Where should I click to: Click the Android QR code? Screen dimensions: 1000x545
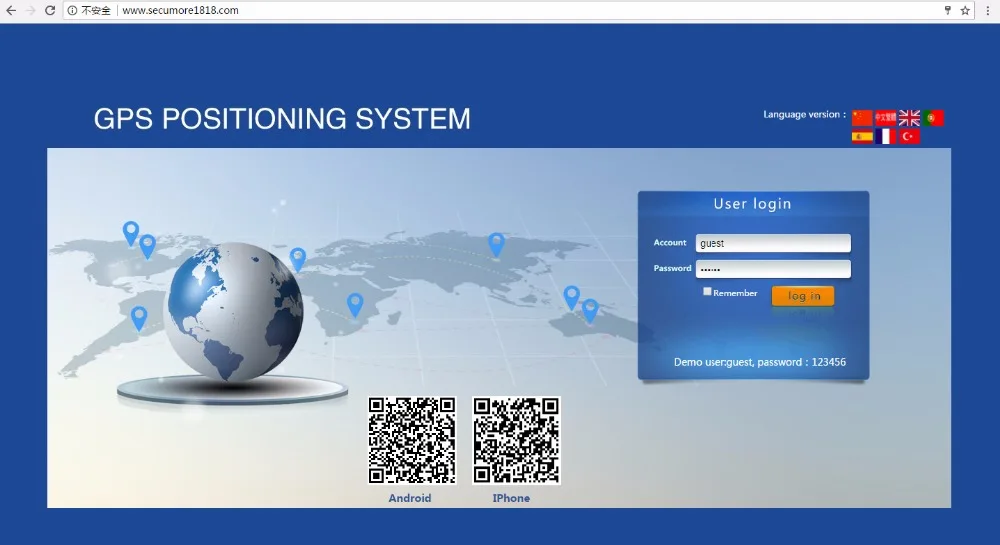pyautogui.click(x=412, y=440)
